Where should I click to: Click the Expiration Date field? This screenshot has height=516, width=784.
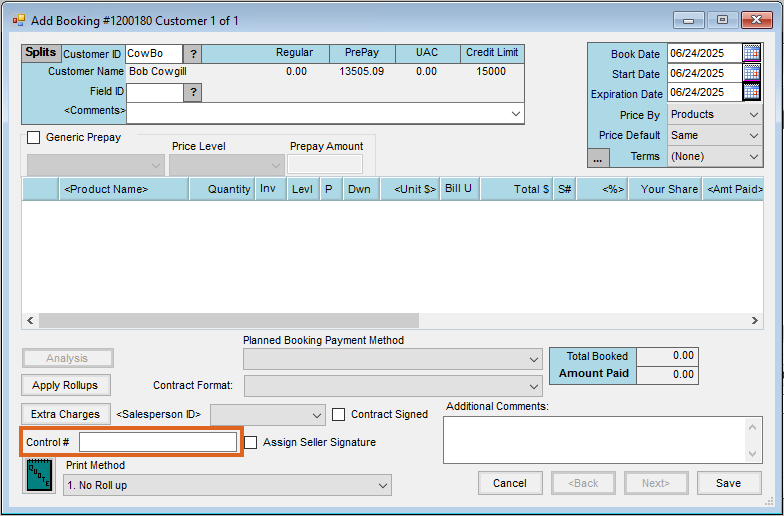(704, 92)
